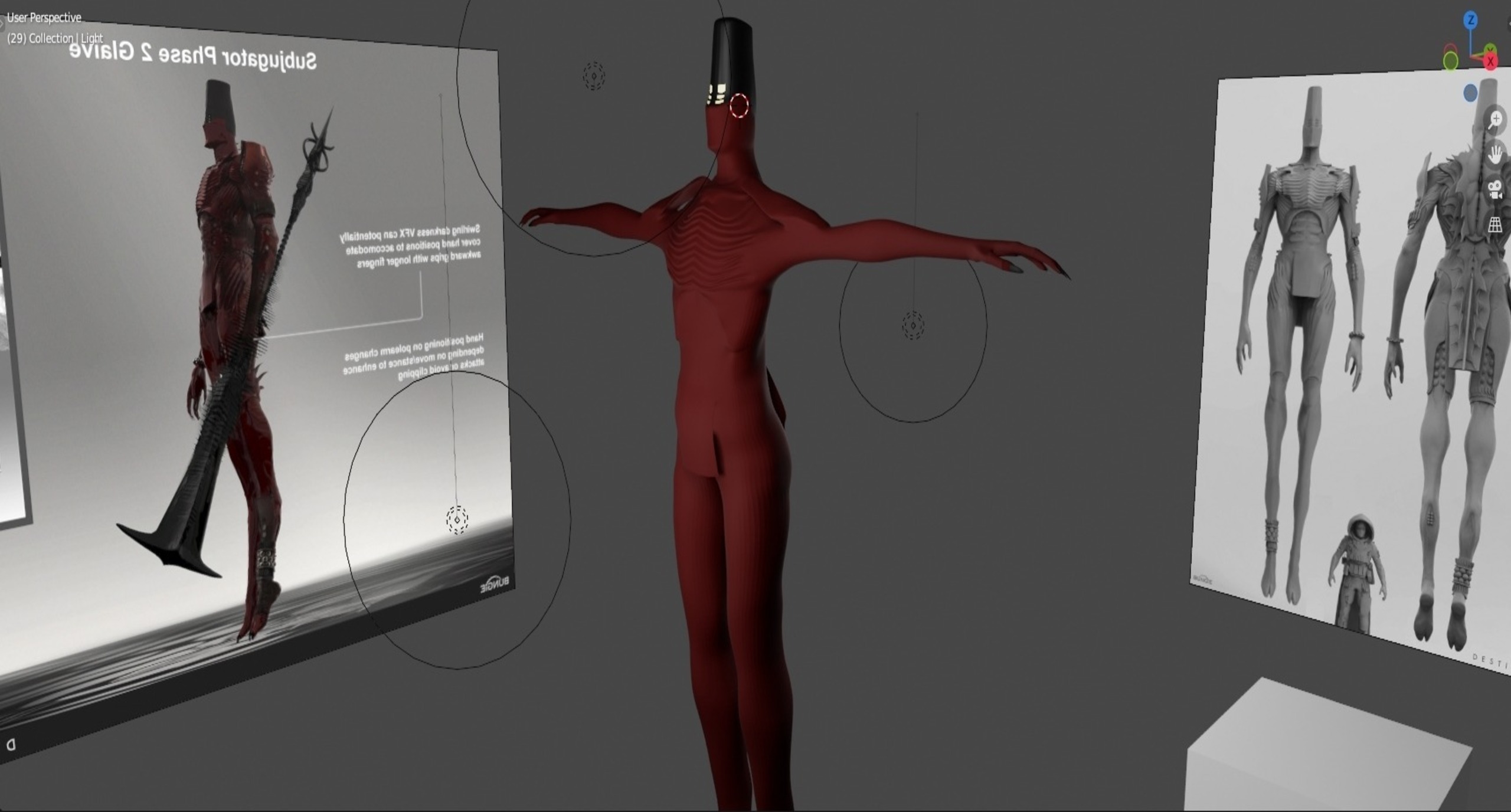The width and height of the screenshot is (1511, 812).
Task: Click the green negative Y axis gizmo circle
Action: [x=1451, y=61]
